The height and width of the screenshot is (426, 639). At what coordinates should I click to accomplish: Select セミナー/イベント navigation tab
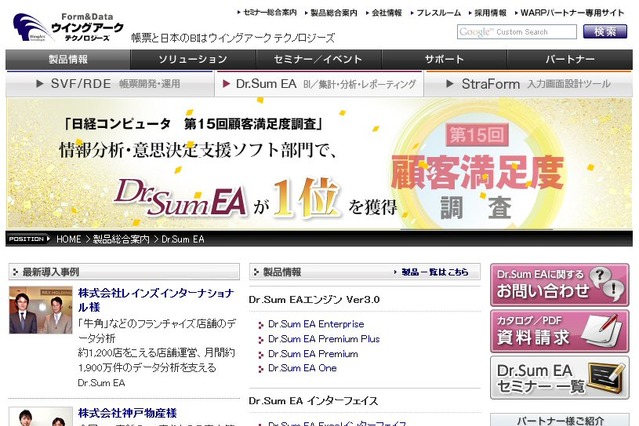click(x=318, y=60)
